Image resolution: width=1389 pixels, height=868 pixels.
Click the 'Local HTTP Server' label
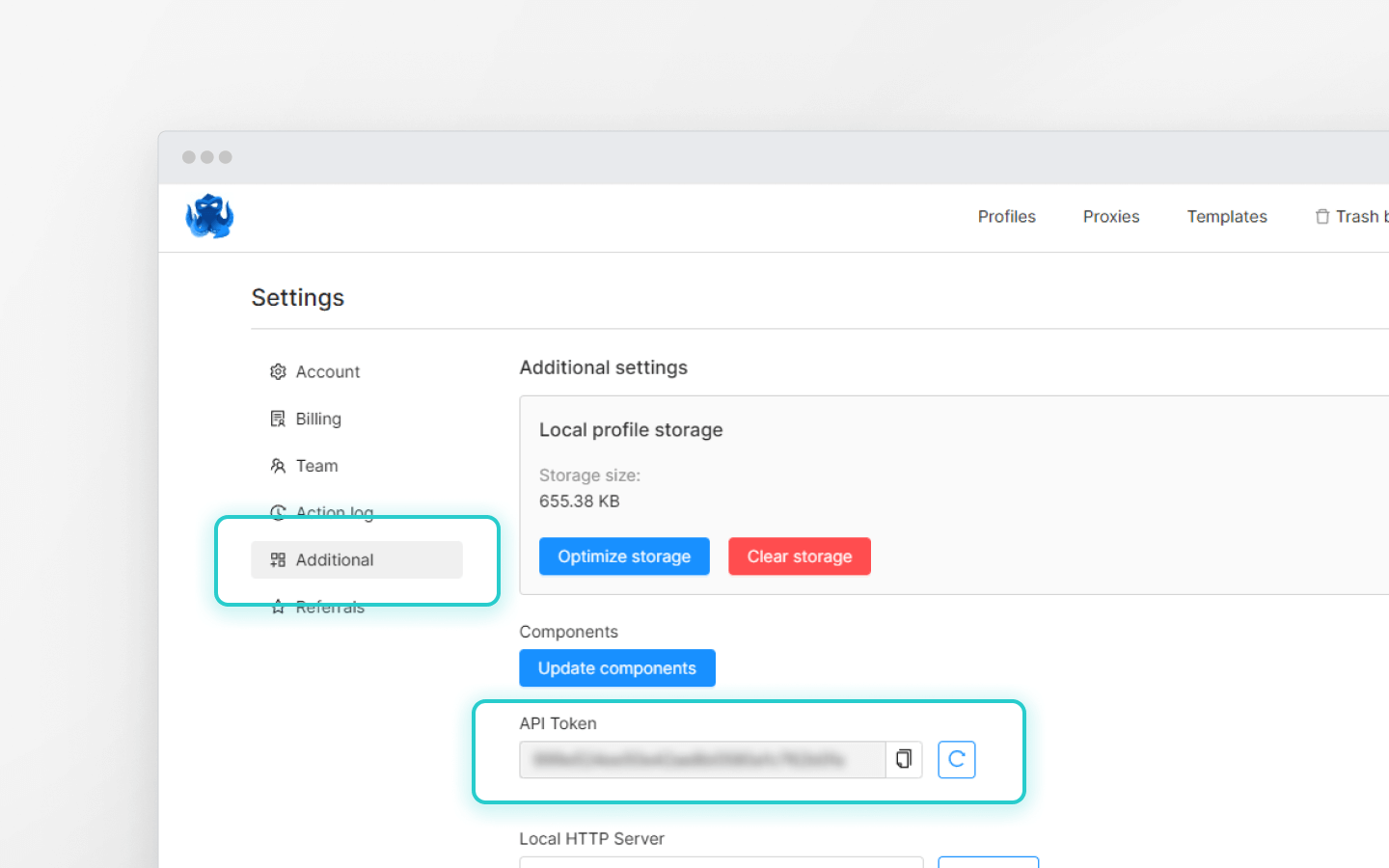pyautogui.click(x=591, y=839)
